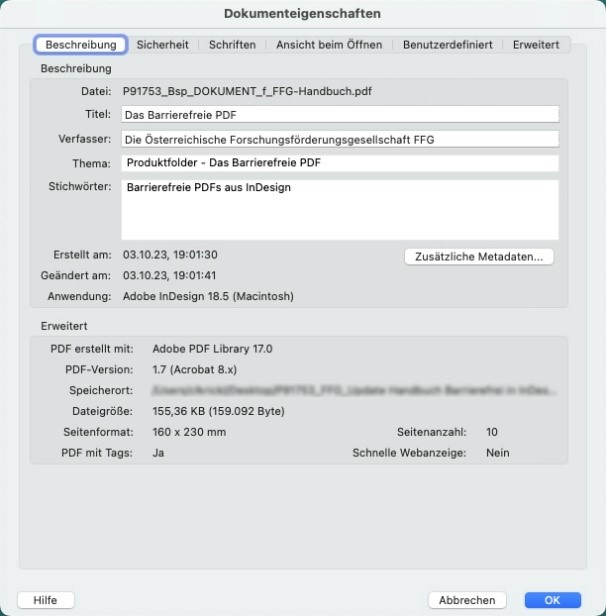This screenshot has height=616, width=606.
Task: Click the Schnelle Webanzeige: label
Action: (409, 453)
